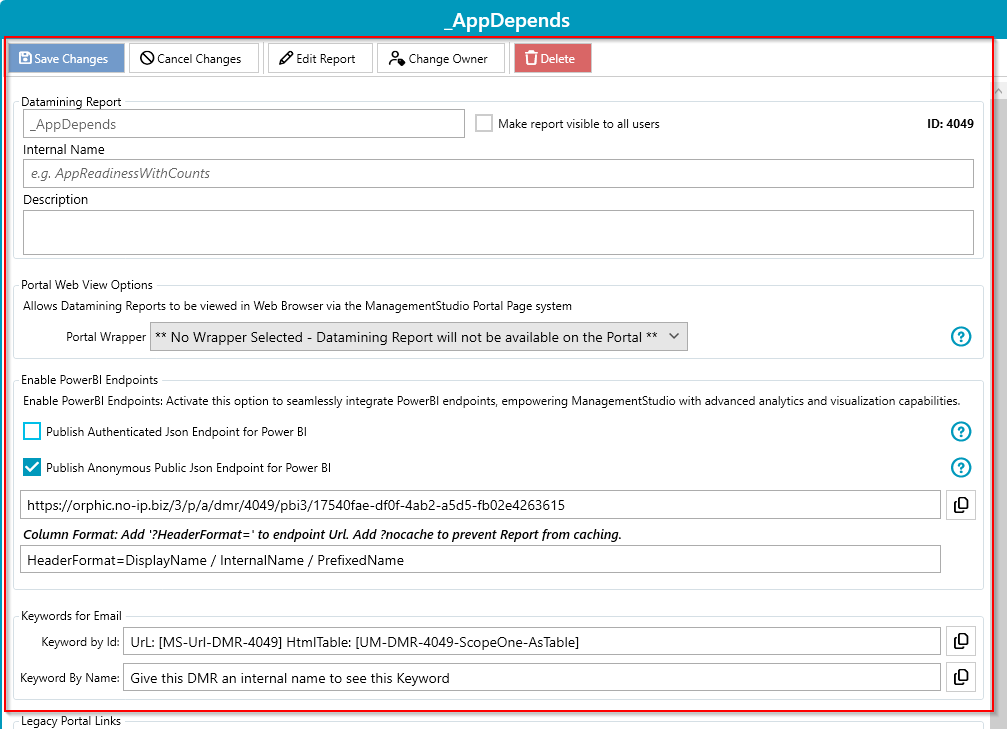Screen dimensions: 1007x729
Task: Click the scrollbar up arrow
Action: click(x=999, y=92)
